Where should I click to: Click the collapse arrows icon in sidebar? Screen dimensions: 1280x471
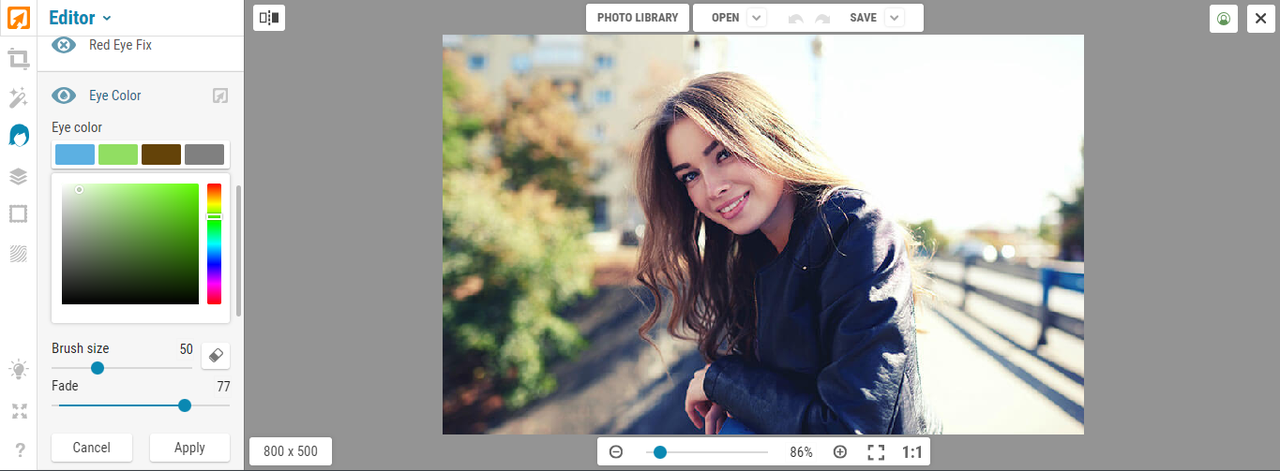[x=18, y=411]
